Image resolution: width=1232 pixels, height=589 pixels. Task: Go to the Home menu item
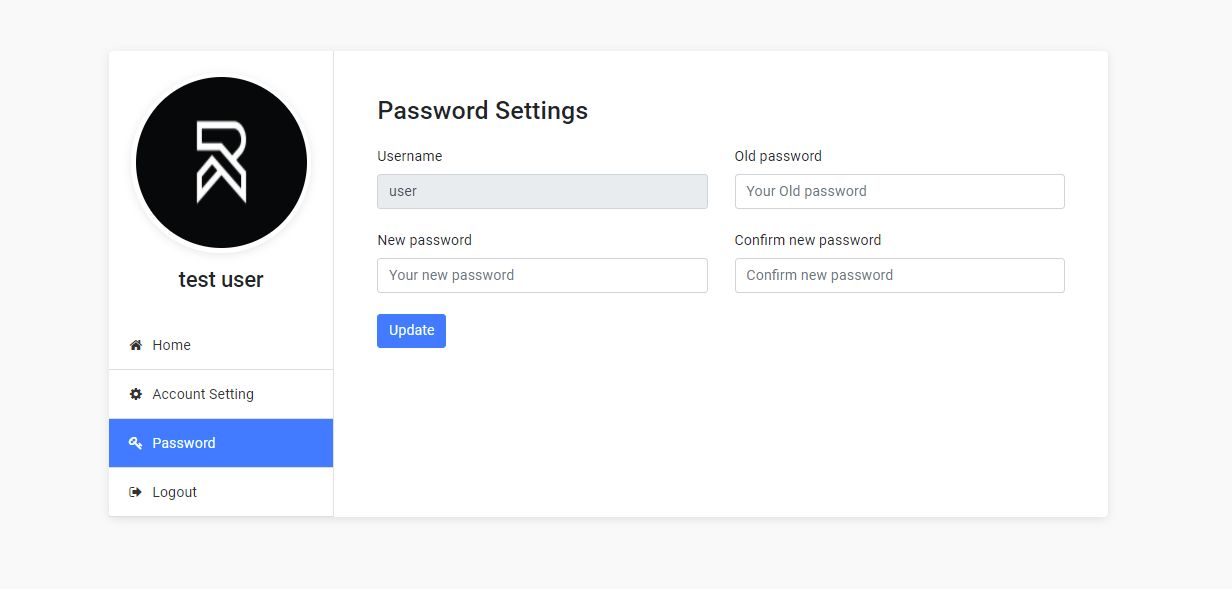172,345
